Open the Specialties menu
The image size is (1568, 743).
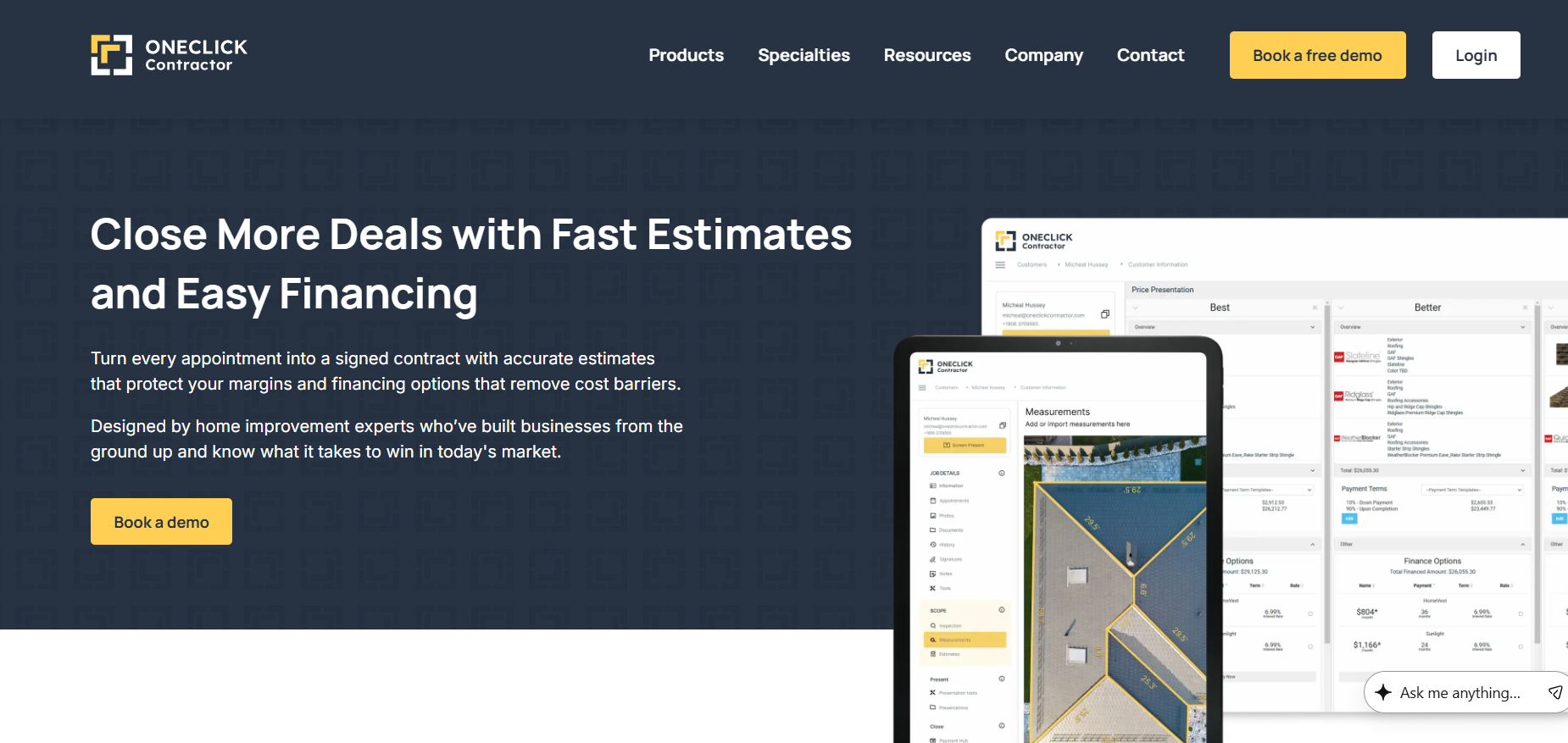803,55
